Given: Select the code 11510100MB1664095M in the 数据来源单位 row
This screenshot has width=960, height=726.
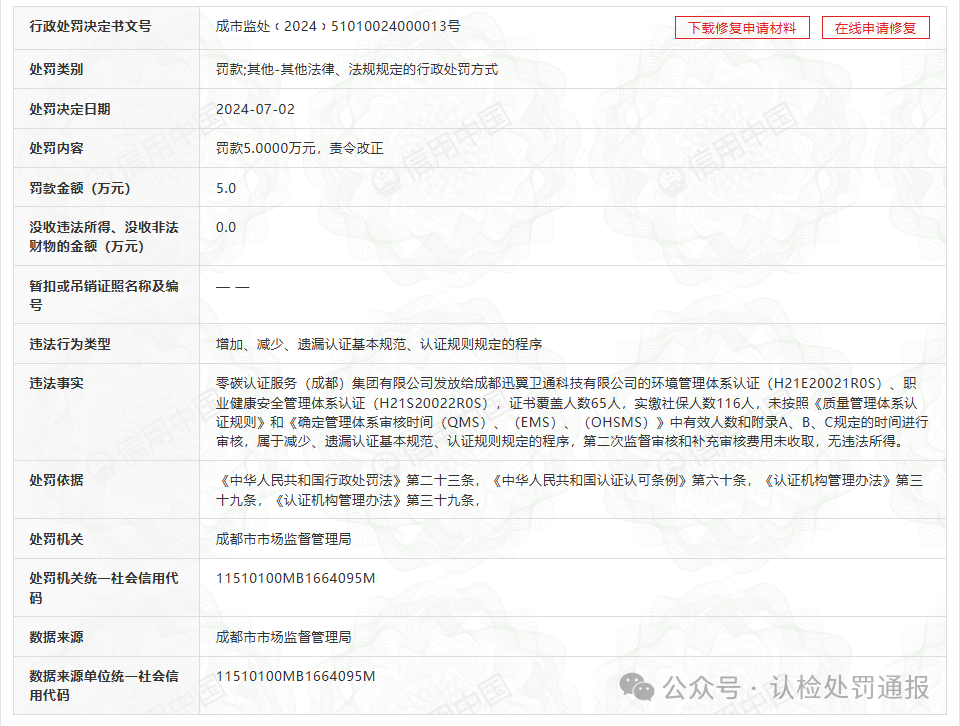Looking at the screenshot, I should point(296,676).
